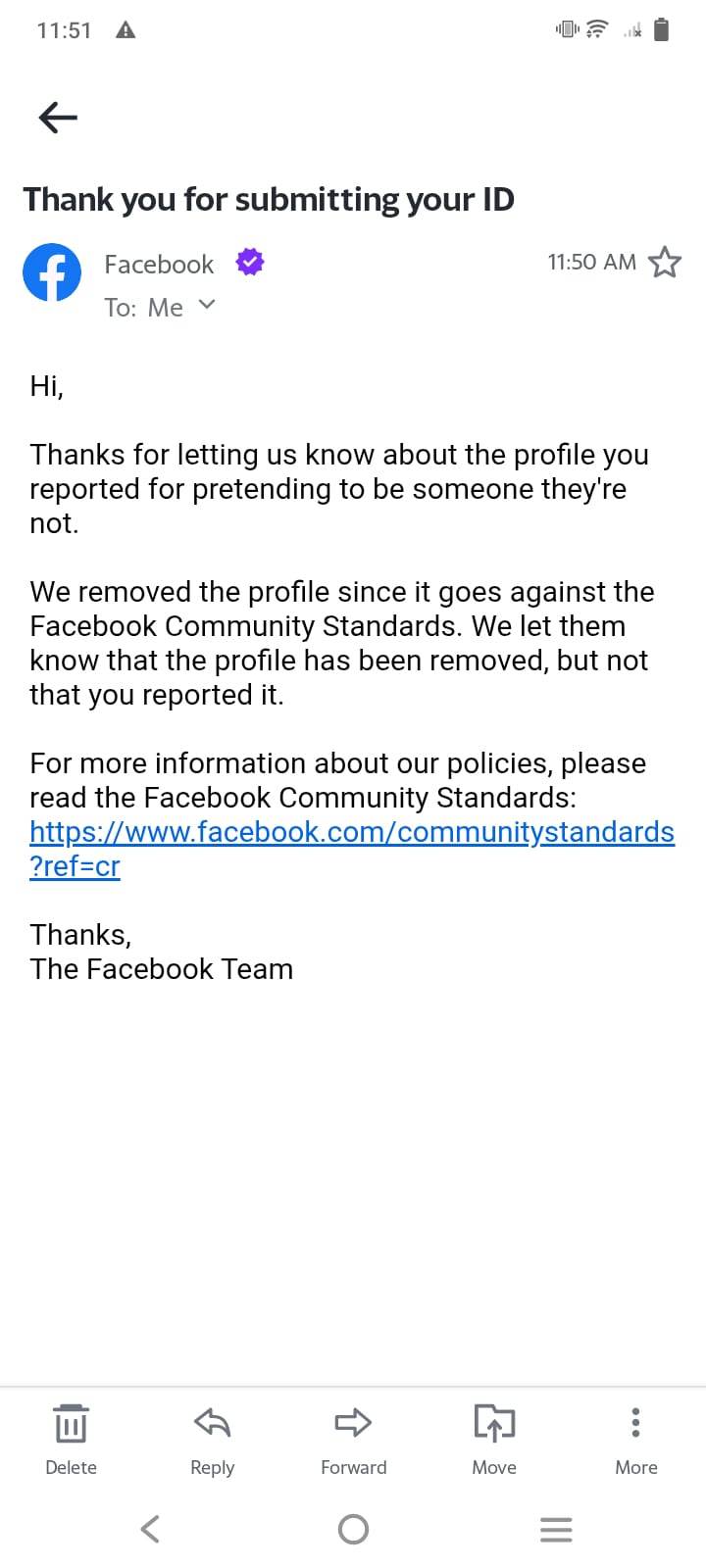Tap the purple verified sender badge
Viewport: 706px width, 1568px height.
tap(250, 262)
